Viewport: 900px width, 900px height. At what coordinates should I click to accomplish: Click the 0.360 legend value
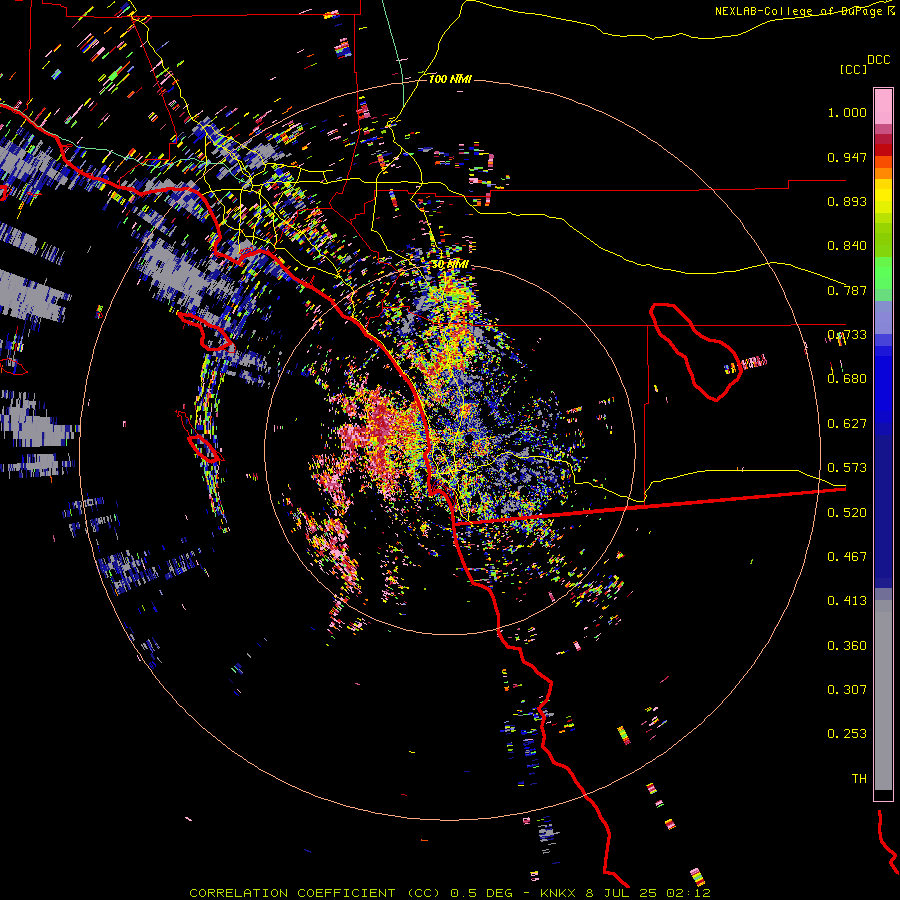coord(847,646)
